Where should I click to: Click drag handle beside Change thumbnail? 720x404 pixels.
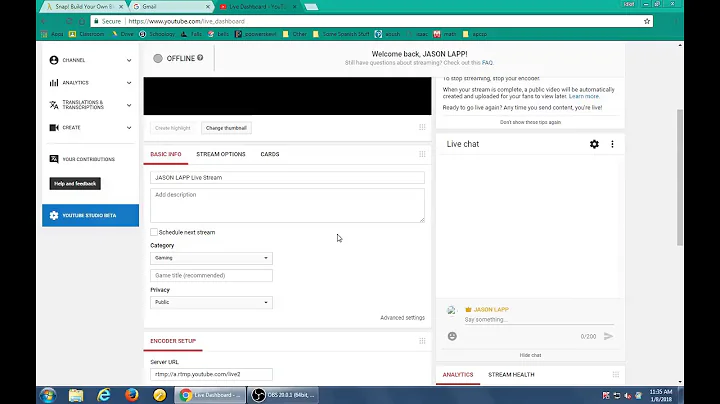[422, 127]
